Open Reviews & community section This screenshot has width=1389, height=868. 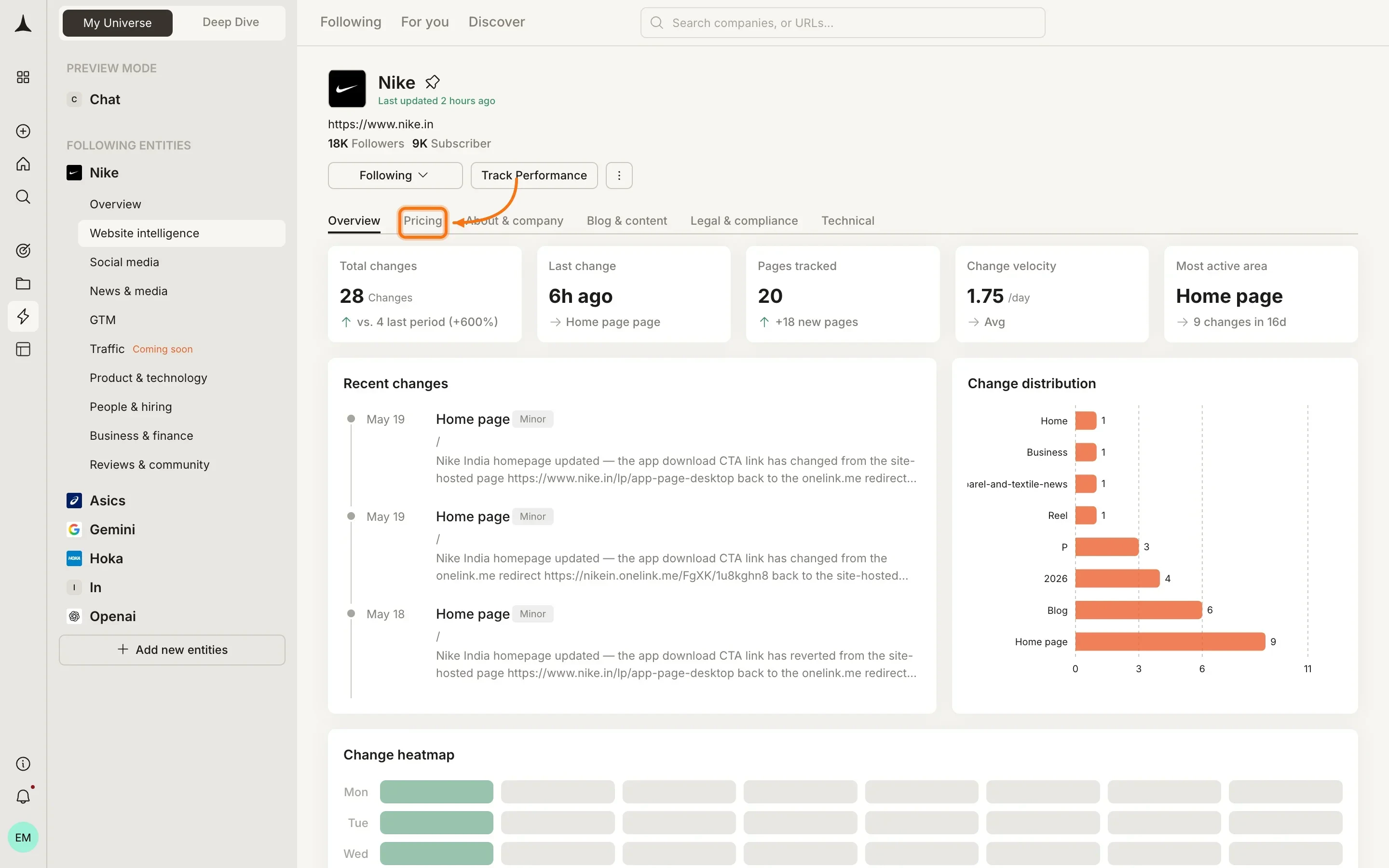click(x=149, y=464)
